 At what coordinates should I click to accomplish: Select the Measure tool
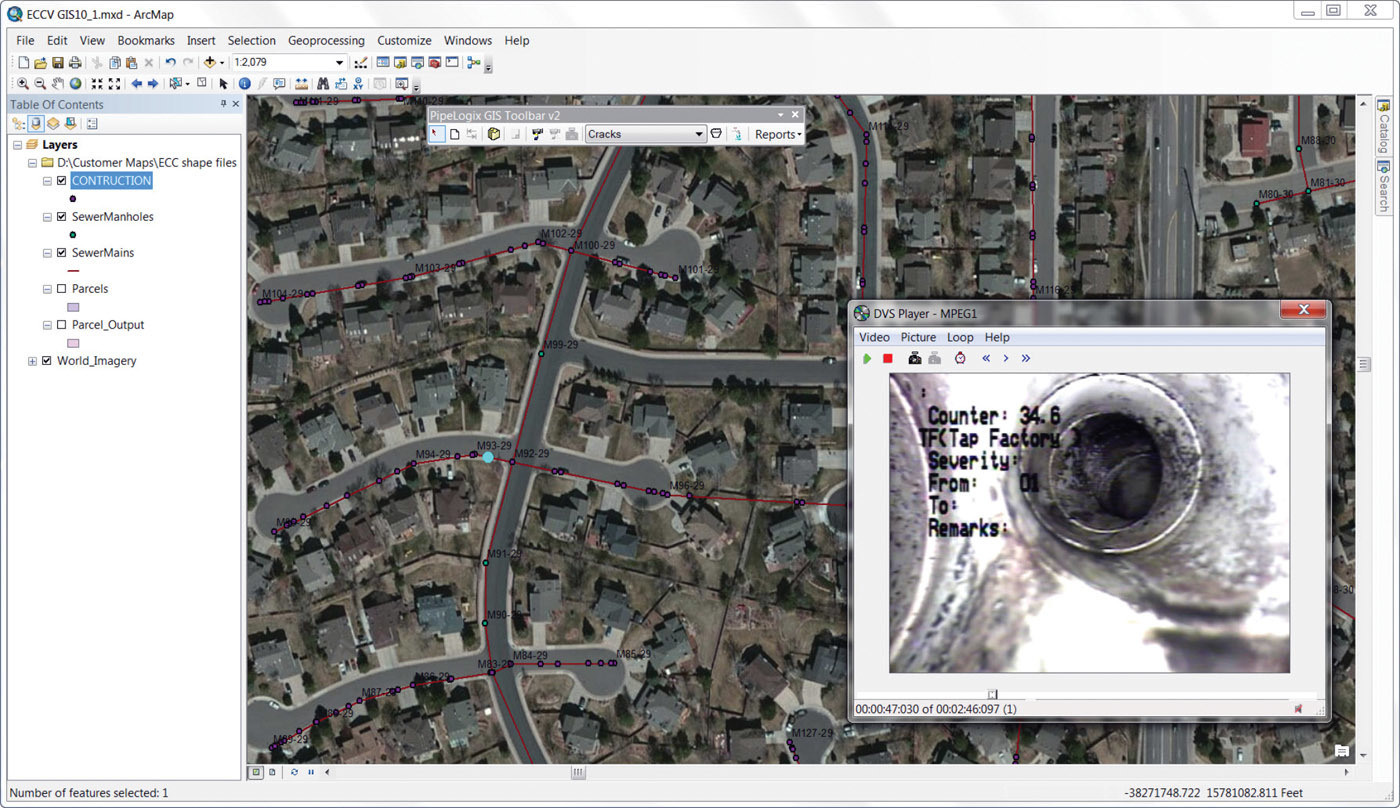(303, 84)
